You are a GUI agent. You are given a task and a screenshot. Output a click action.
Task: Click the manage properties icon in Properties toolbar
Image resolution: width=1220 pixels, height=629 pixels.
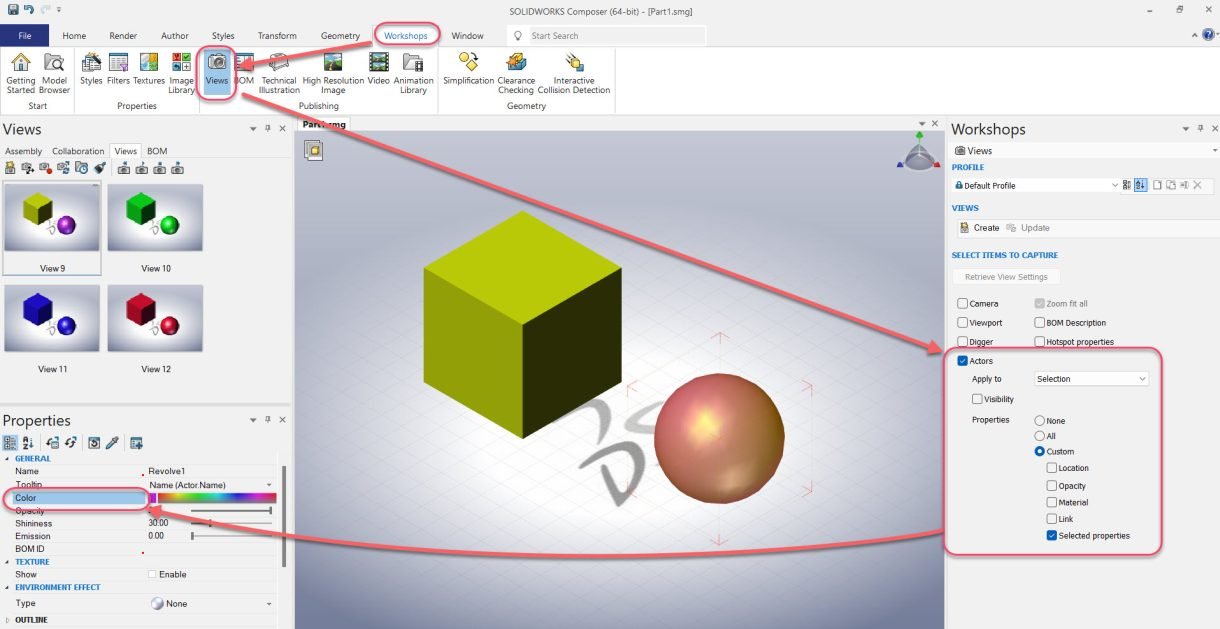[x=137, y=442]
